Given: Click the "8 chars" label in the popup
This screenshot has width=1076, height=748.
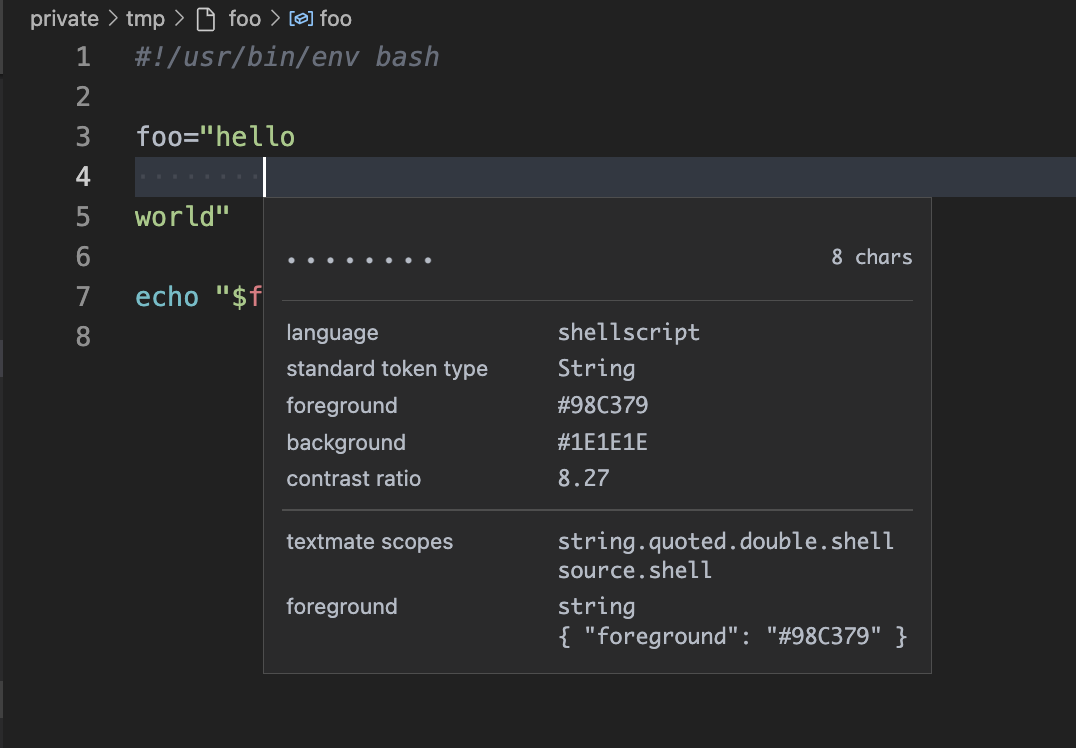Looking at the screenshot, I should coord(871,257).
